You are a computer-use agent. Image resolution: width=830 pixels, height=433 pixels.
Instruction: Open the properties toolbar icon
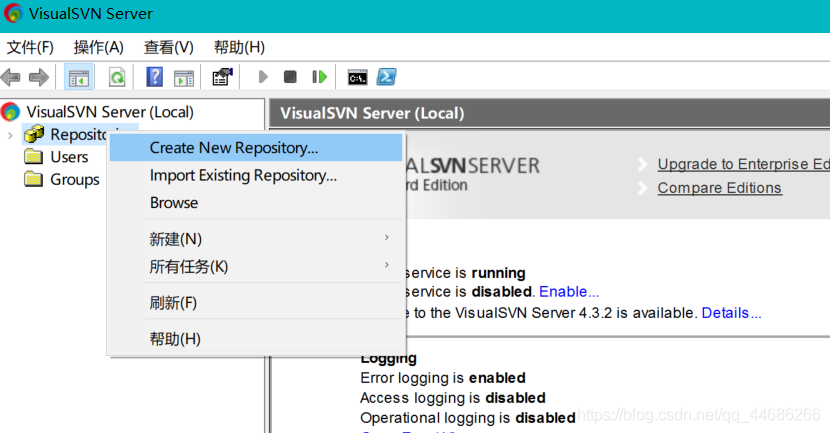(222, 77)
